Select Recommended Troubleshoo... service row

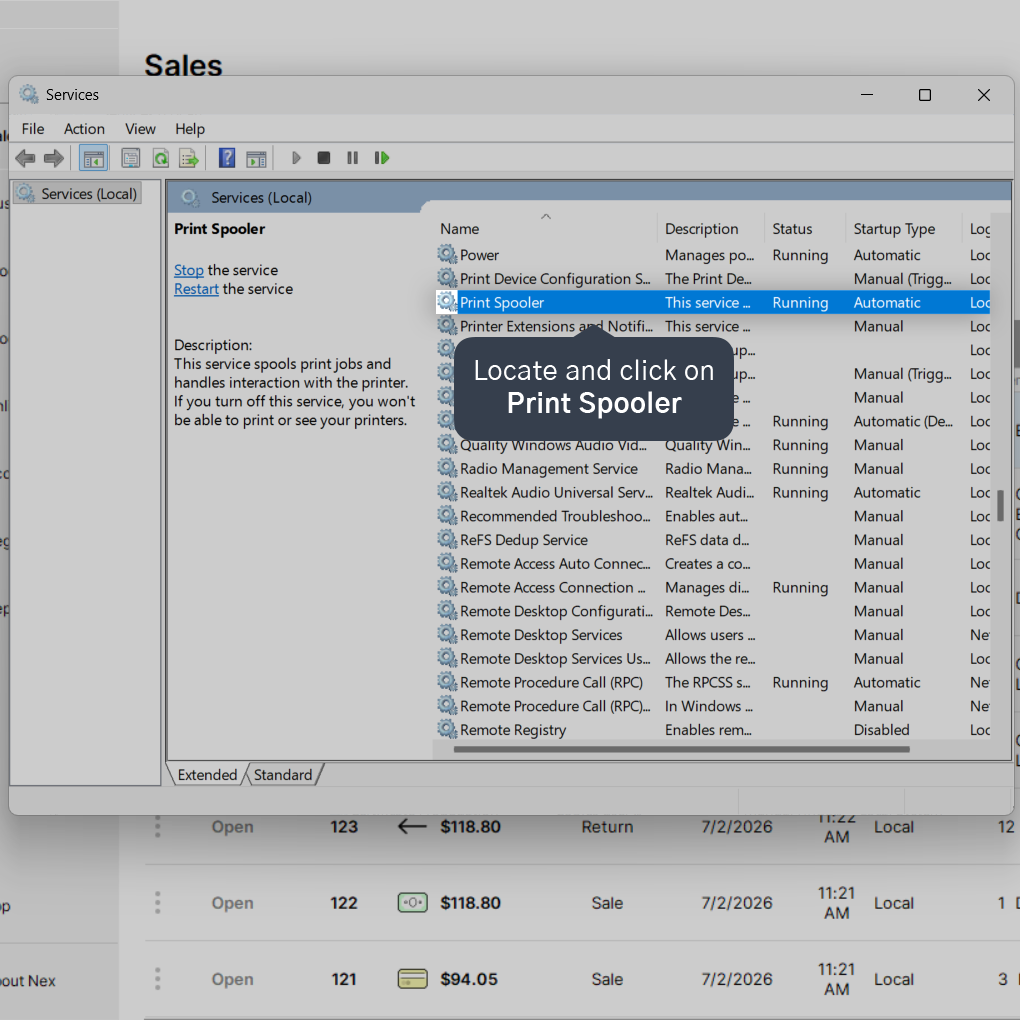pyautogui.click(x=713, y=517)
